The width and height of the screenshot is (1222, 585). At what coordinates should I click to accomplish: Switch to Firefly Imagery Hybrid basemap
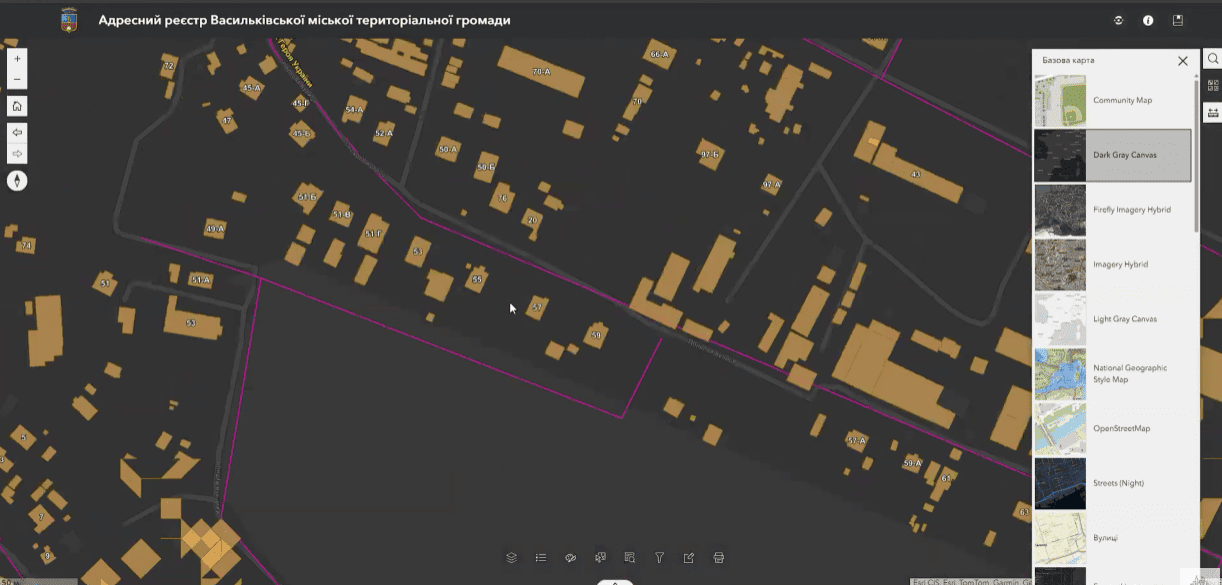point(1112,210)
